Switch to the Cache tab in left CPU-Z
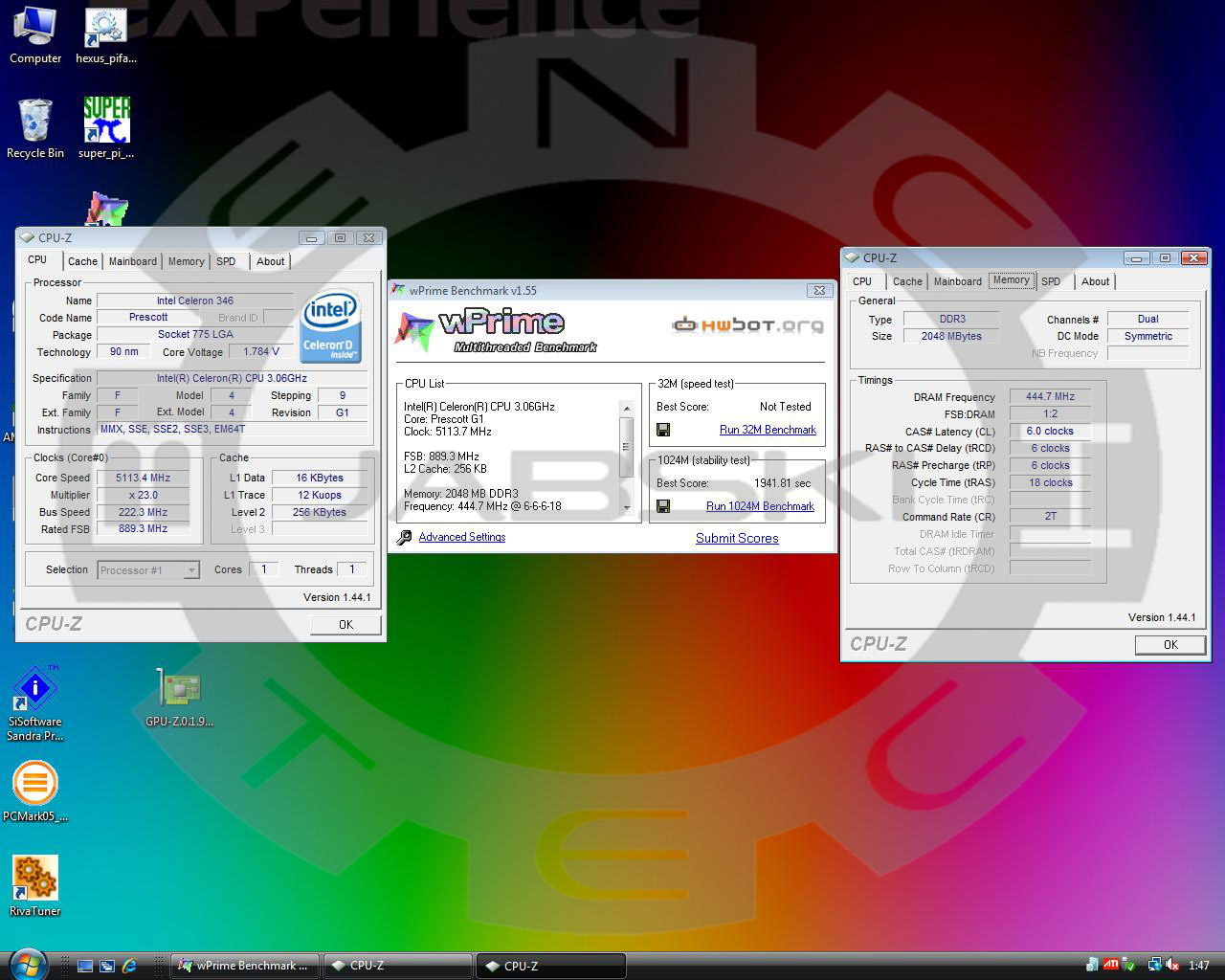Viewport: 1225px width, 980px height. 82,261
